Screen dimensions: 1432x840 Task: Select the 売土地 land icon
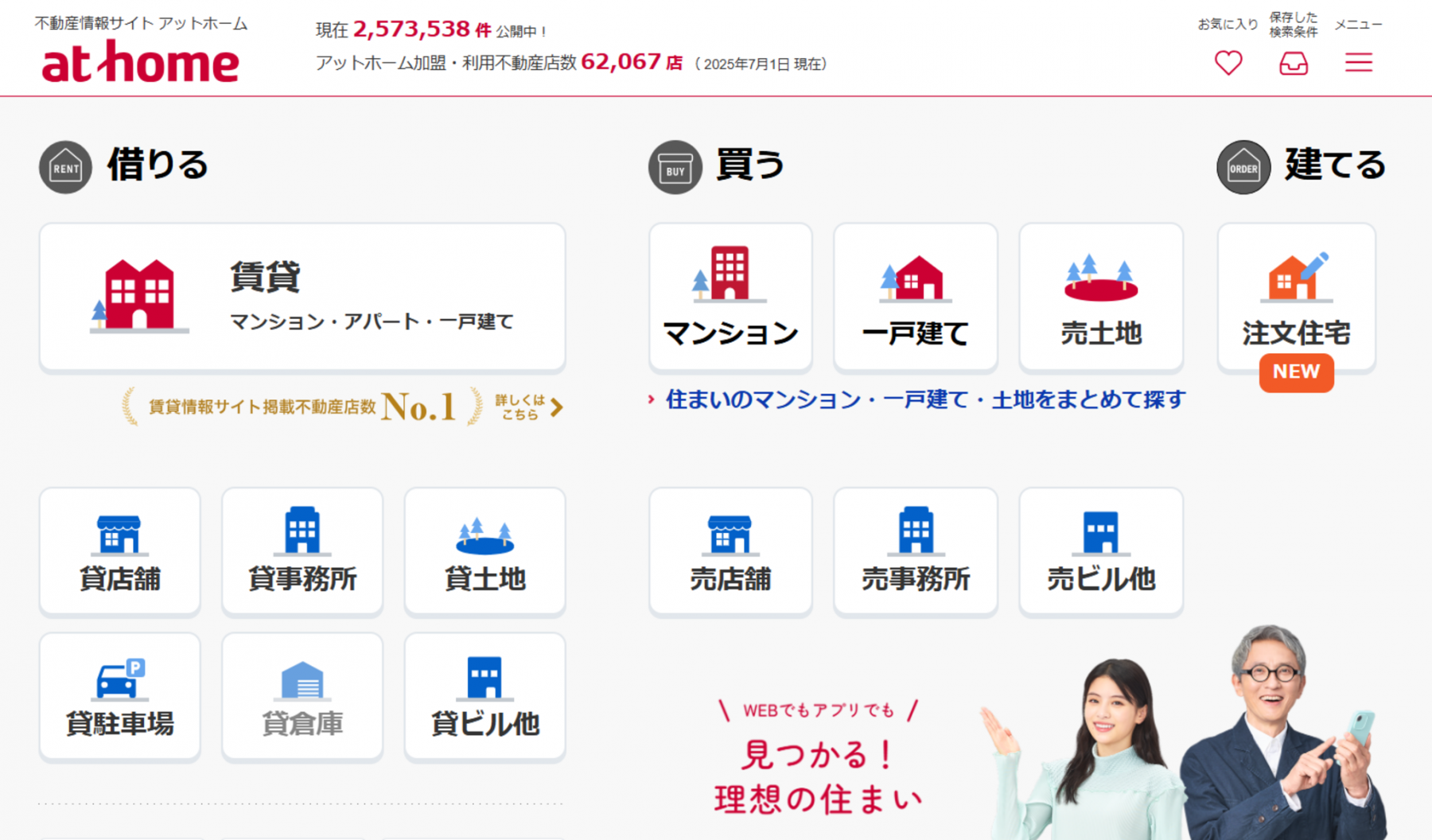pos(1101,278)
